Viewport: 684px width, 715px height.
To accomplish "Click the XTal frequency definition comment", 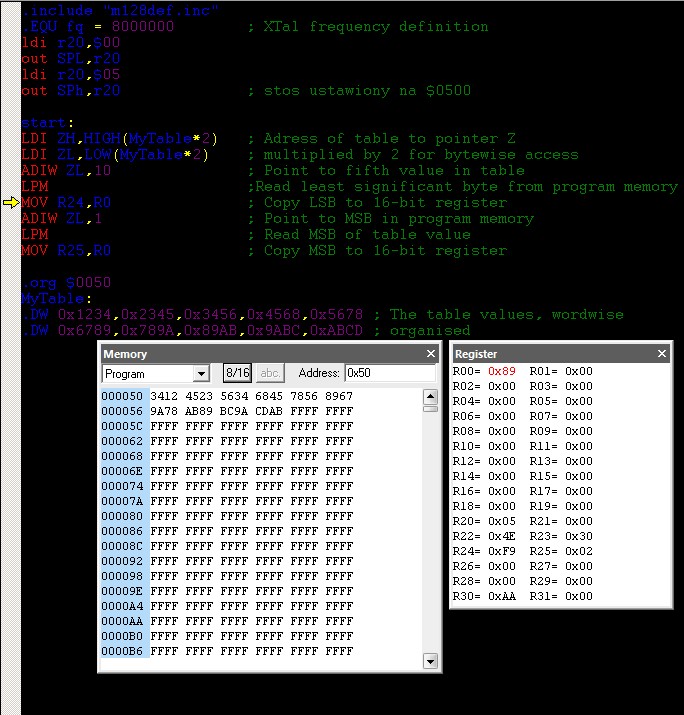I will (x=368, y=26).
